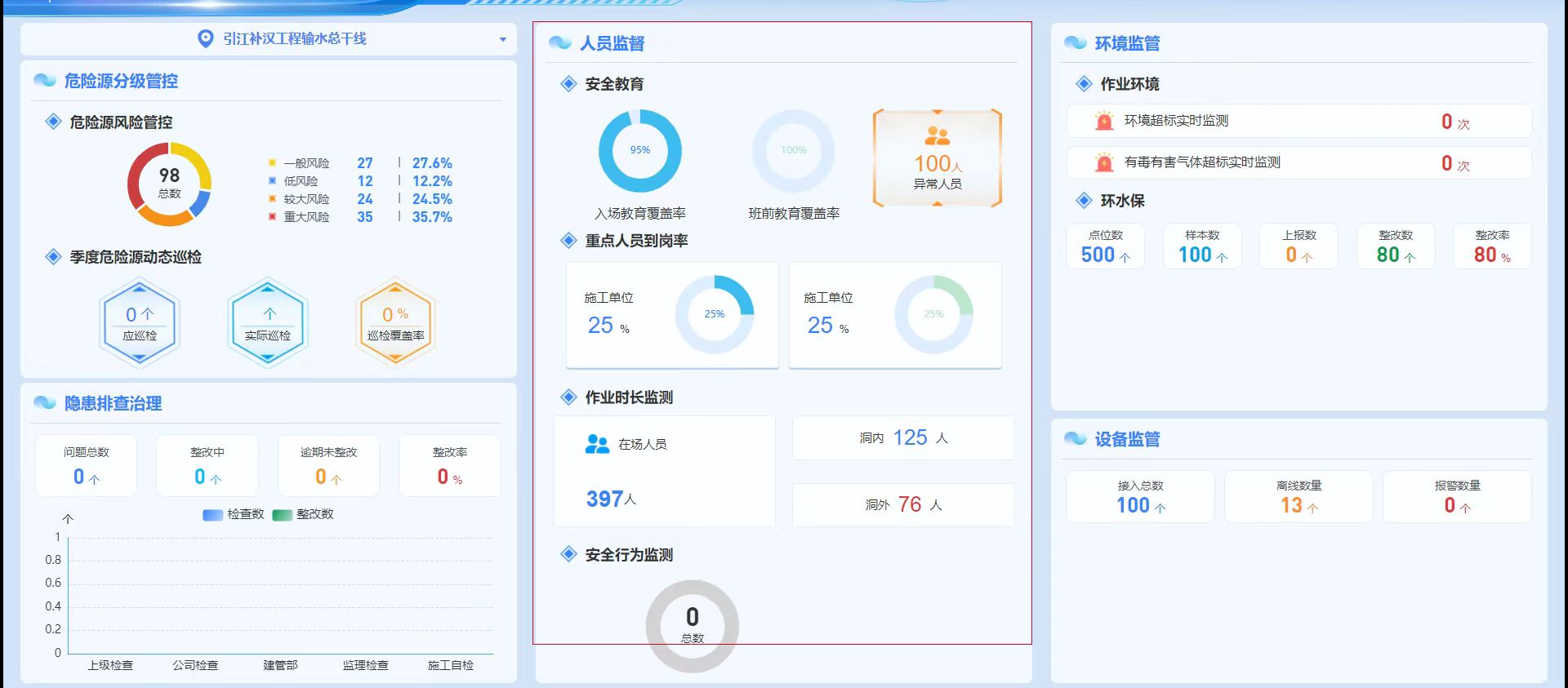Click the diamond icon beside 环水保
1568x688 pixels.
[x=1085, y=200]
